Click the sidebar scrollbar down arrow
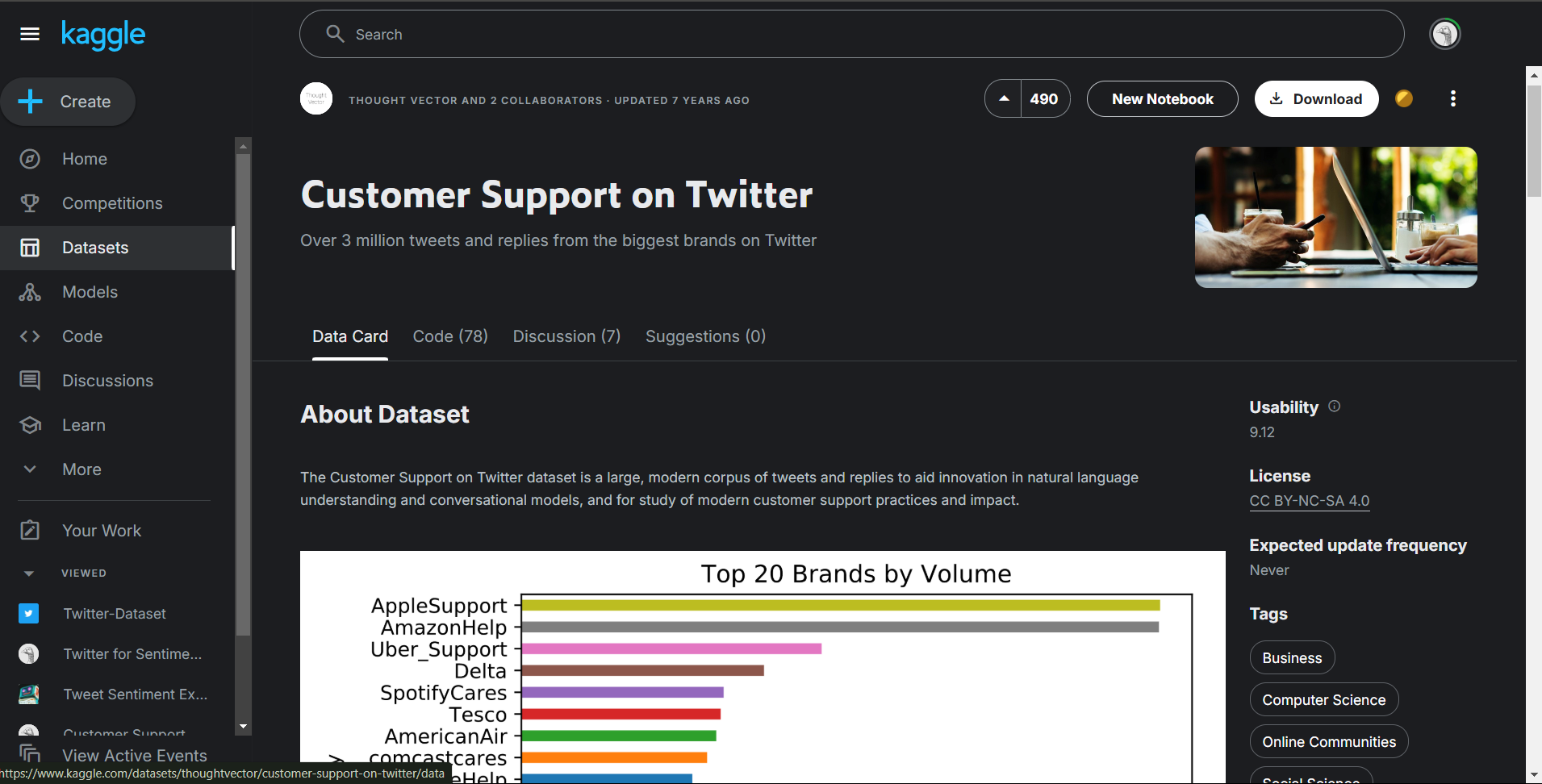 tap(243, 726)
